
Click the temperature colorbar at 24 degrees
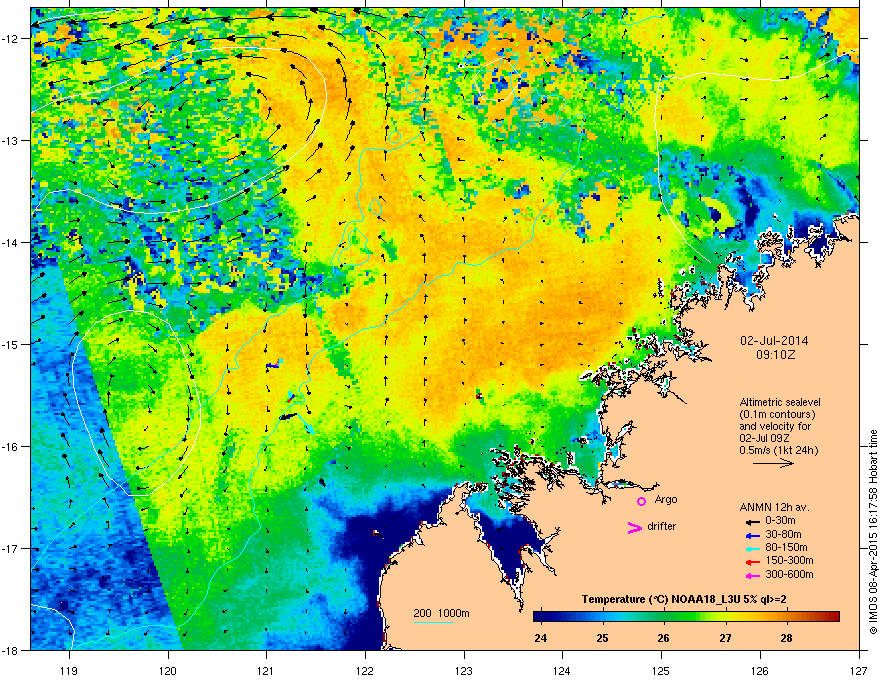pos(541,616)
